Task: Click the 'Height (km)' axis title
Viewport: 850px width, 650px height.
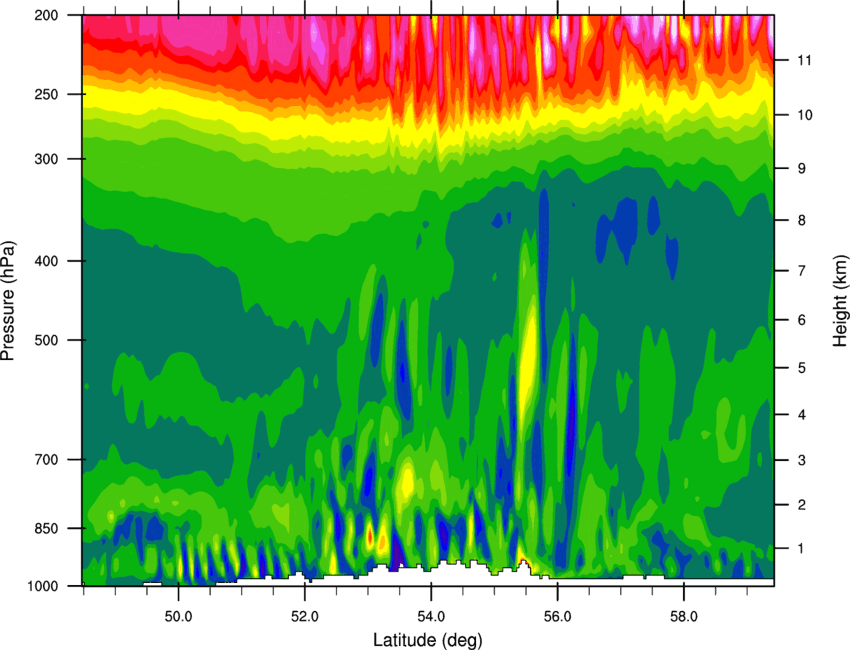Action: 840,300
